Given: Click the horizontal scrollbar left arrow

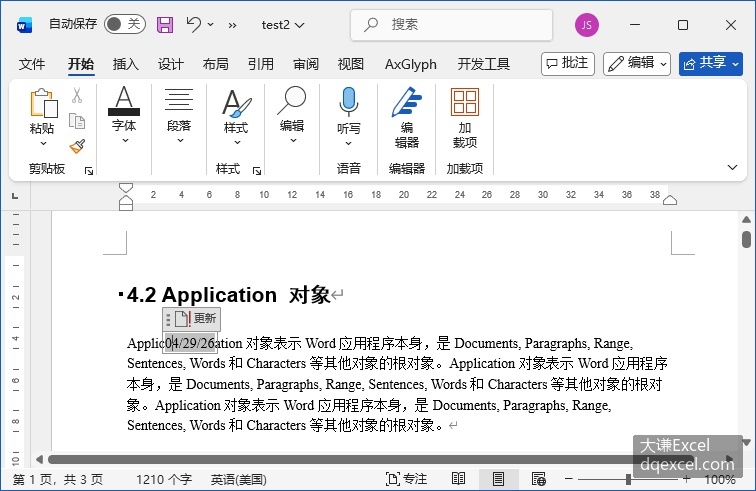Looking at the screenshot, I should click(x=40, y=459).
